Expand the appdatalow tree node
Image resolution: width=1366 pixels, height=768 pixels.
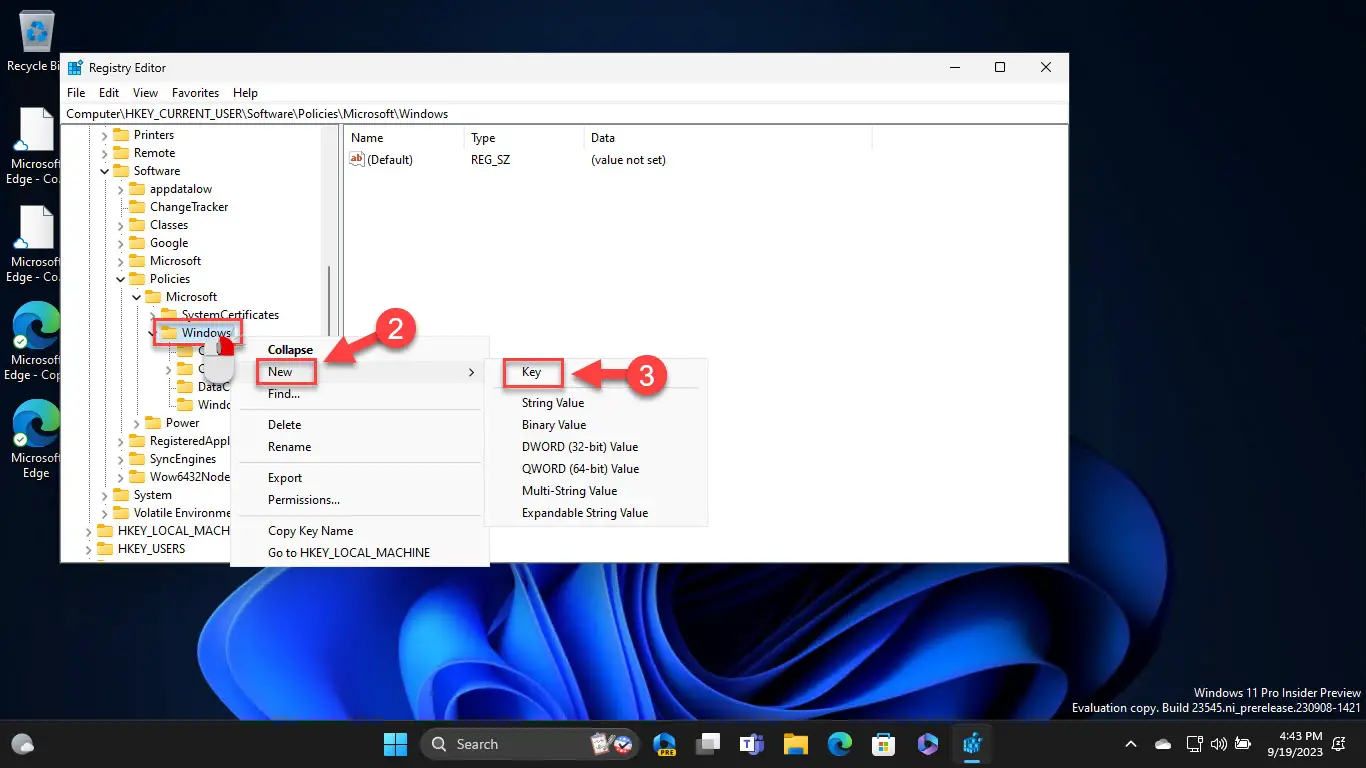click(121, 189)
